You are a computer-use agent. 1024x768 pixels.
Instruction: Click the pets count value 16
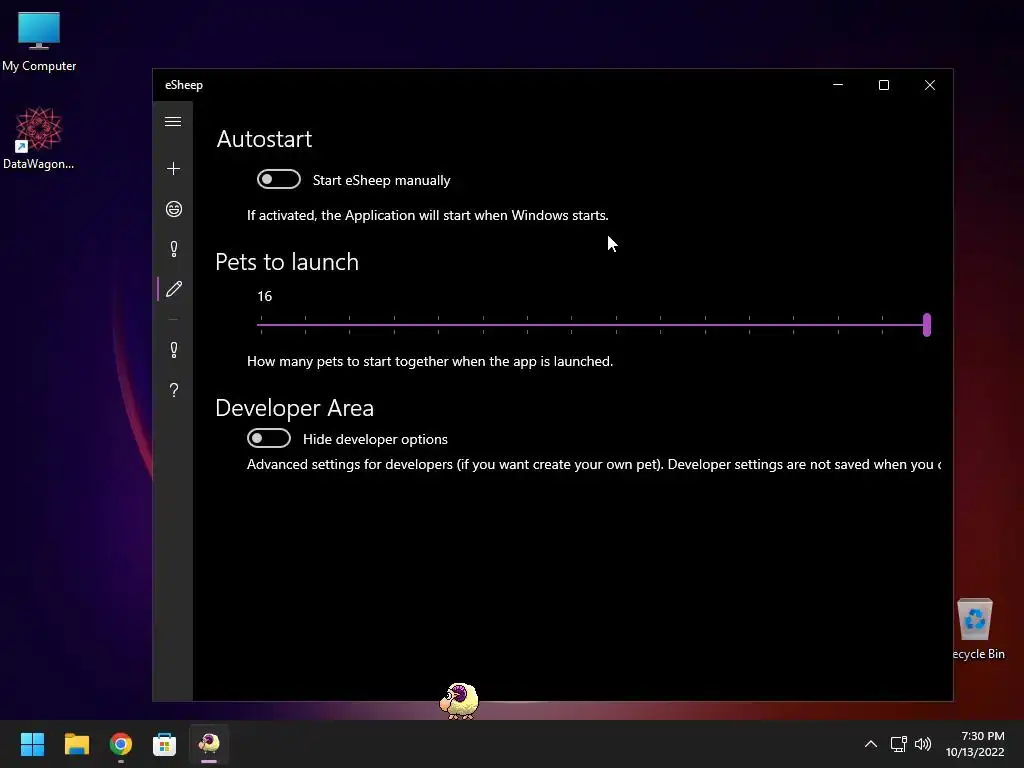(264, 296)
